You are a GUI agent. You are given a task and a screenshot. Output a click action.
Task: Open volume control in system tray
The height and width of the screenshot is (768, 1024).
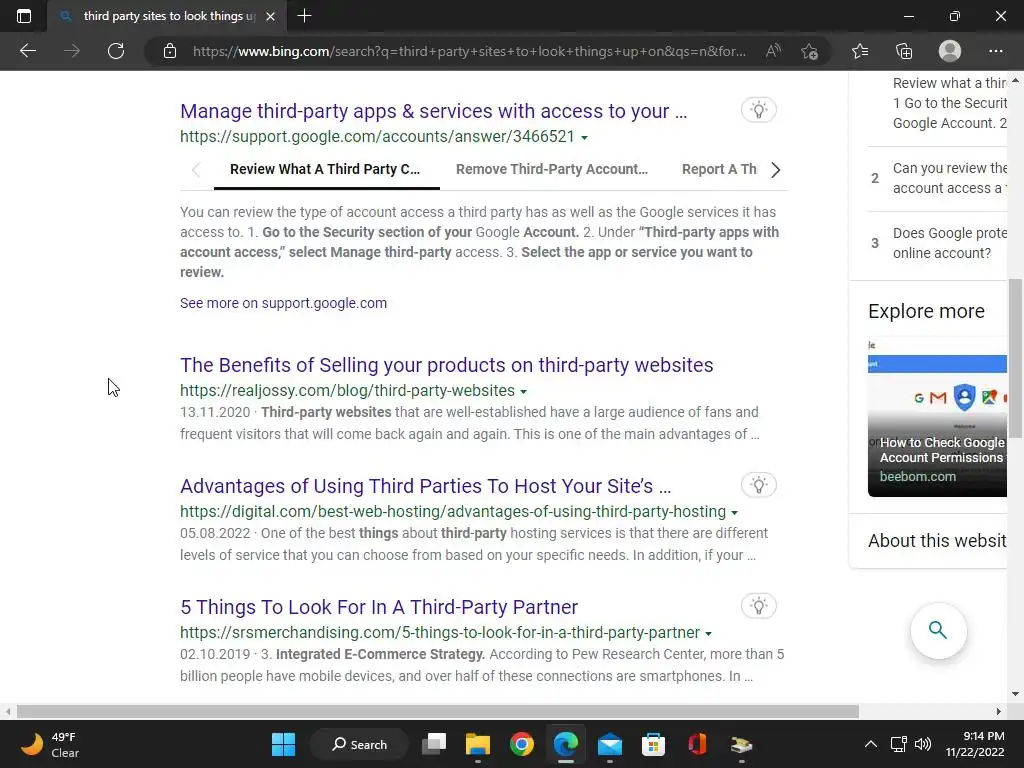click(x=923, y=744)
